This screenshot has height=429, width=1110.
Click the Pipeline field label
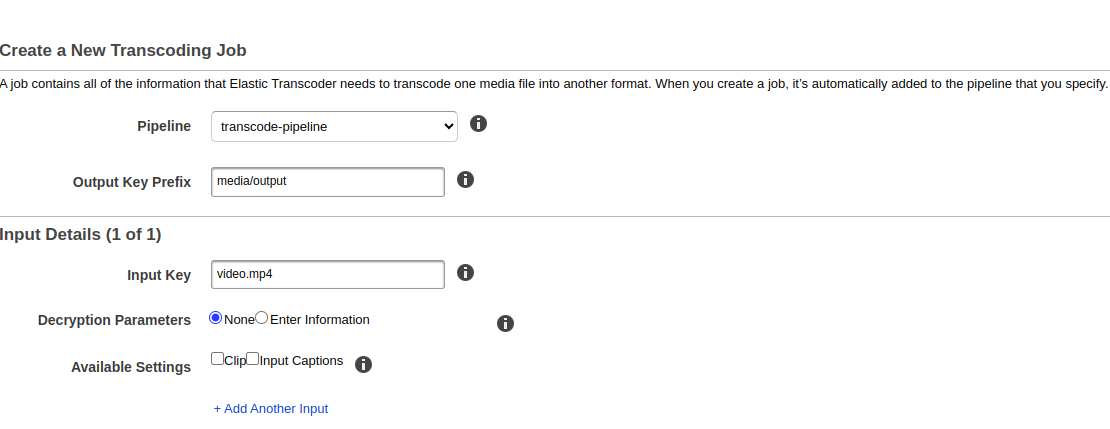pyautogui.click(x=164, y=127)
